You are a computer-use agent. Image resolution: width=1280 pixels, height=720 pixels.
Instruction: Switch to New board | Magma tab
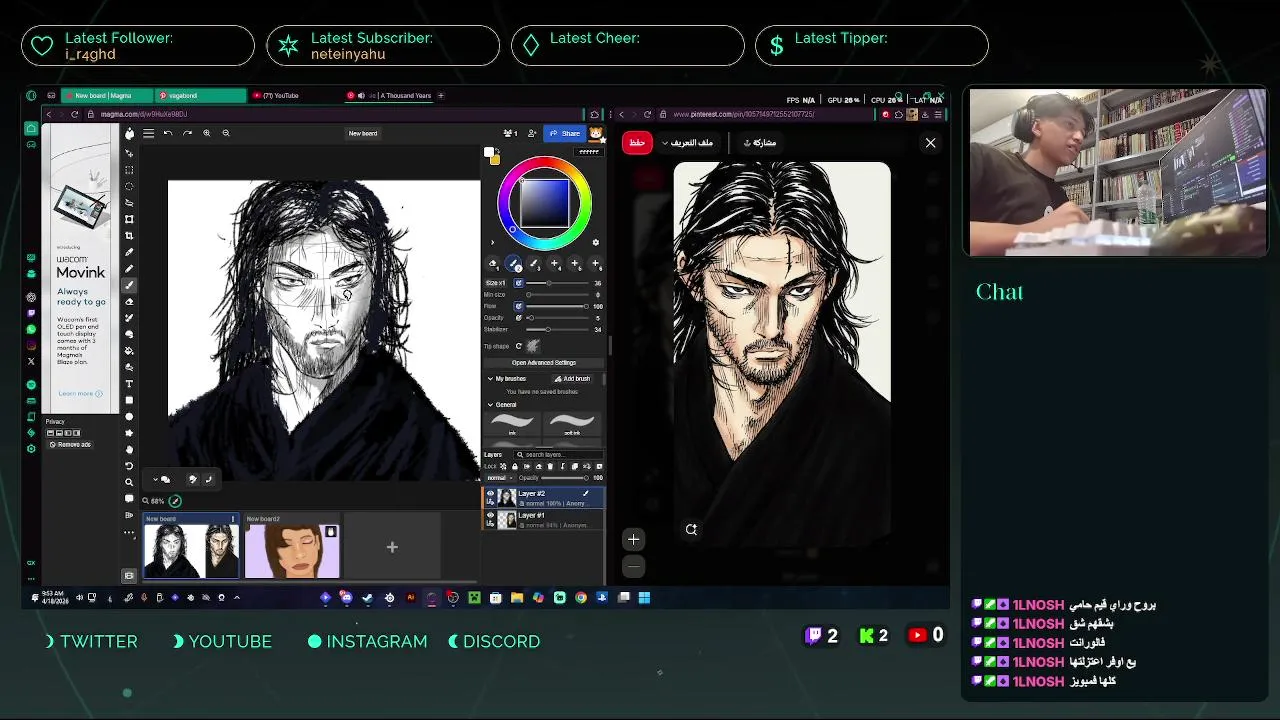104,96
